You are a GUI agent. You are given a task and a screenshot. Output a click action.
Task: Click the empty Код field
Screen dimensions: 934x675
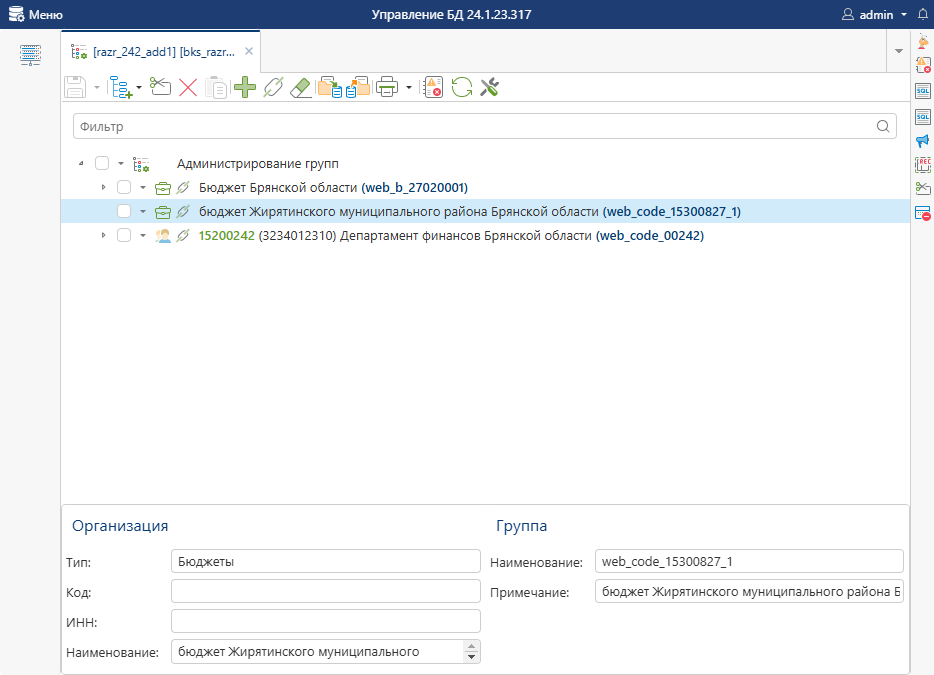click(x=326, y=591)
